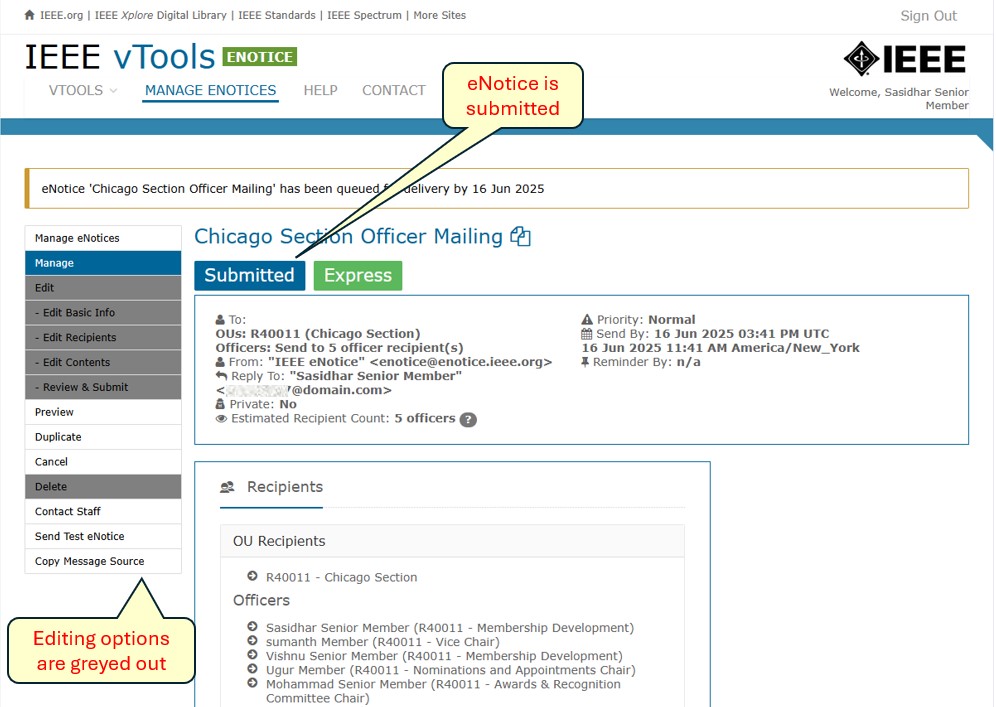Open the More Sites link
996x707 pixels.
pos(440,15)
